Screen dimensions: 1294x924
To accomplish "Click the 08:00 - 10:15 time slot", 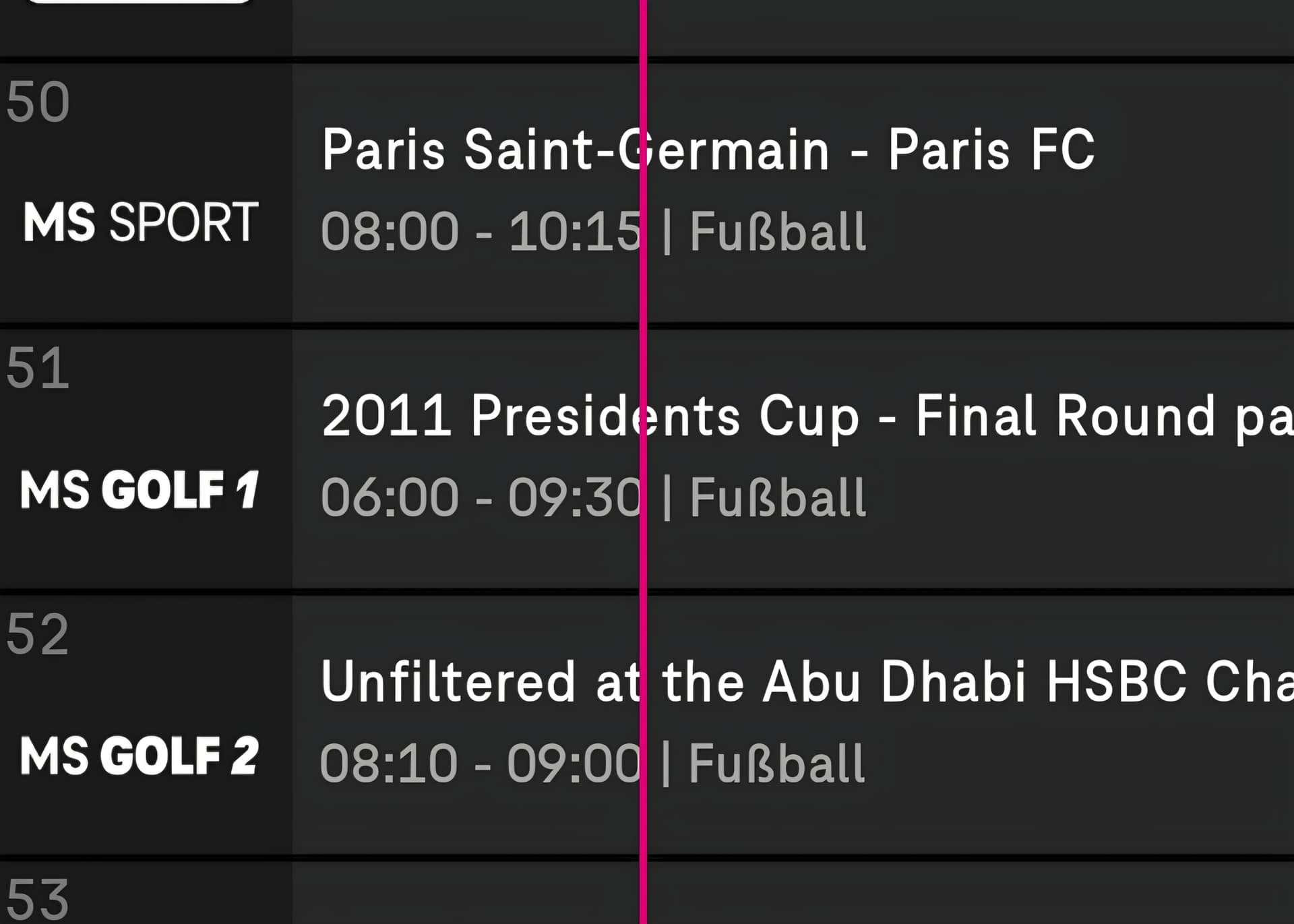I will [480, 232].
